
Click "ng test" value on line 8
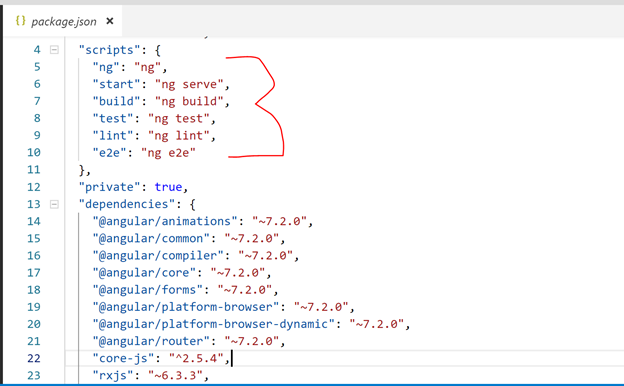[179, 119]
